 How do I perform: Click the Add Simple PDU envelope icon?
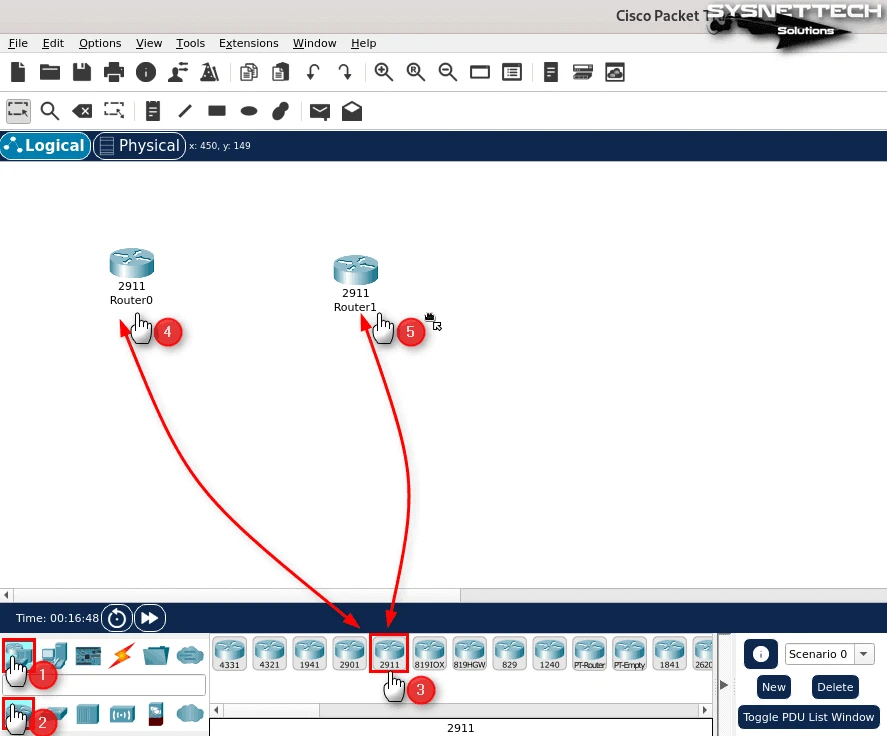[x=320, y=111]
